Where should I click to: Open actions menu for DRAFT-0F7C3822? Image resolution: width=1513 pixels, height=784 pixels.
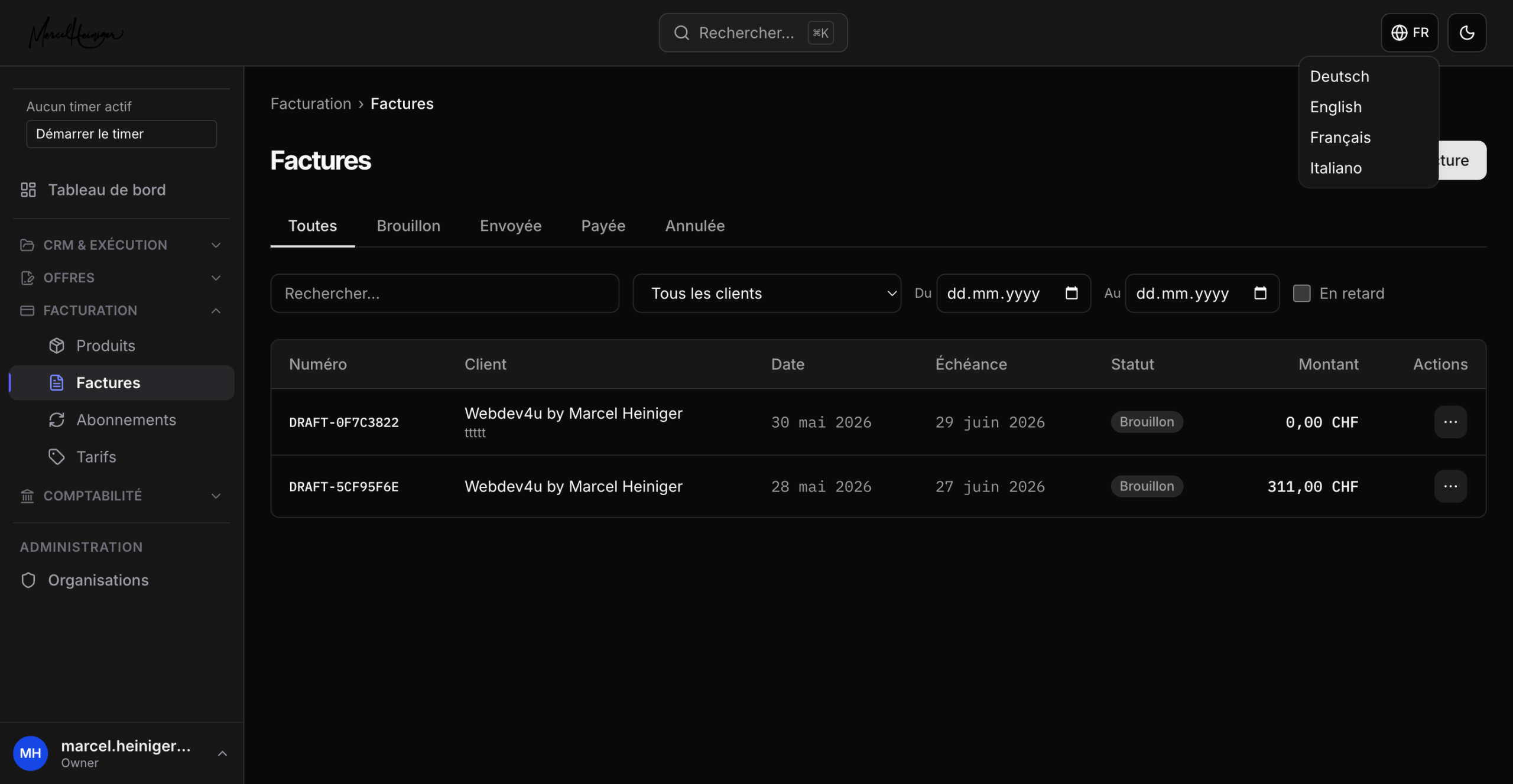(1450, 422)
